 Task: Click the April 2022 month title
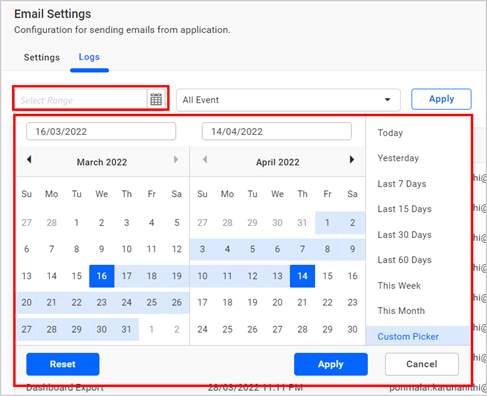click(x=277, y=162)
